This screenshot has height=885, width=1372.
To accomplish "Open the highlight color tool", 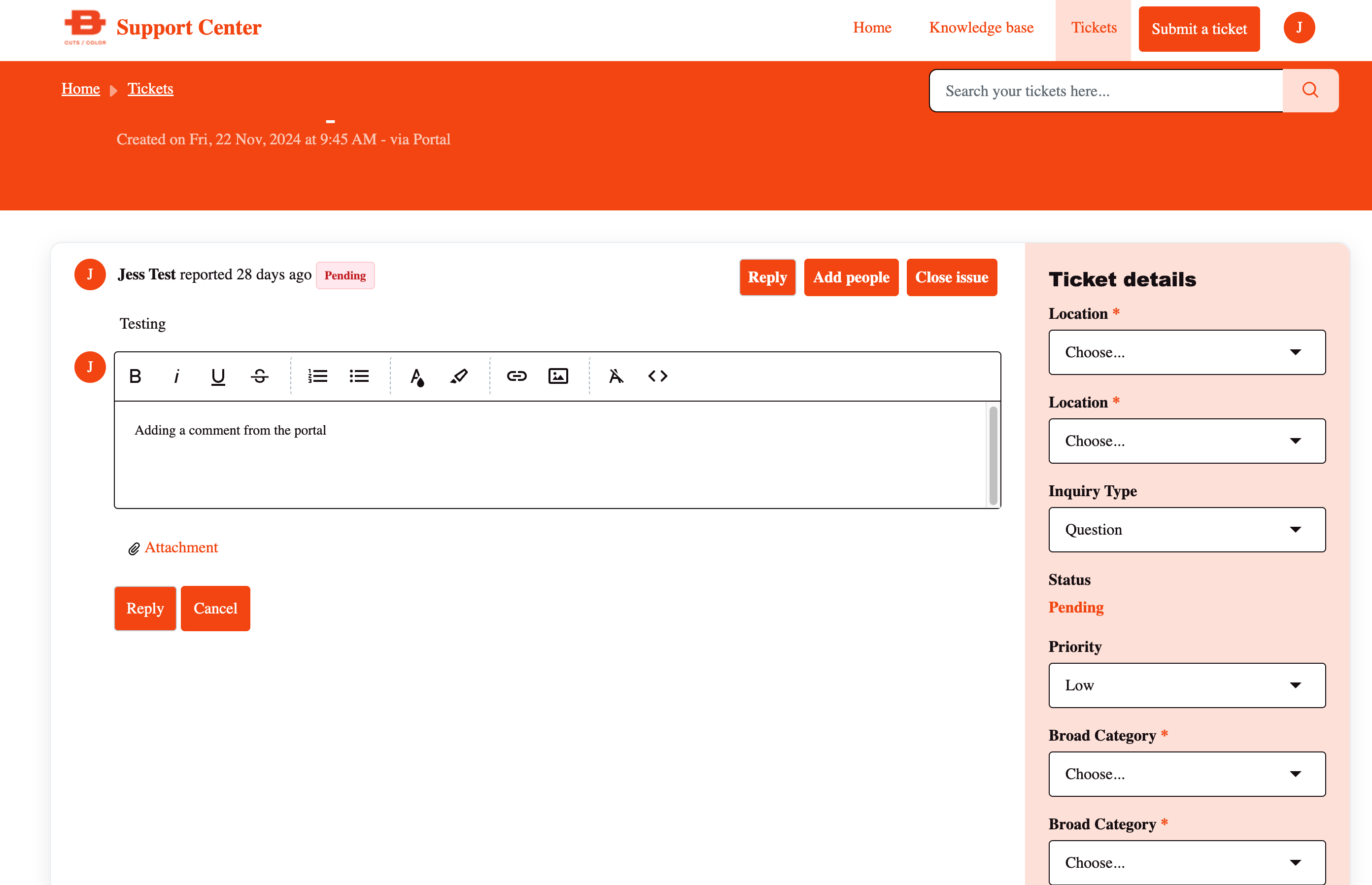I will pyautogui.click(x=459, y=376).
